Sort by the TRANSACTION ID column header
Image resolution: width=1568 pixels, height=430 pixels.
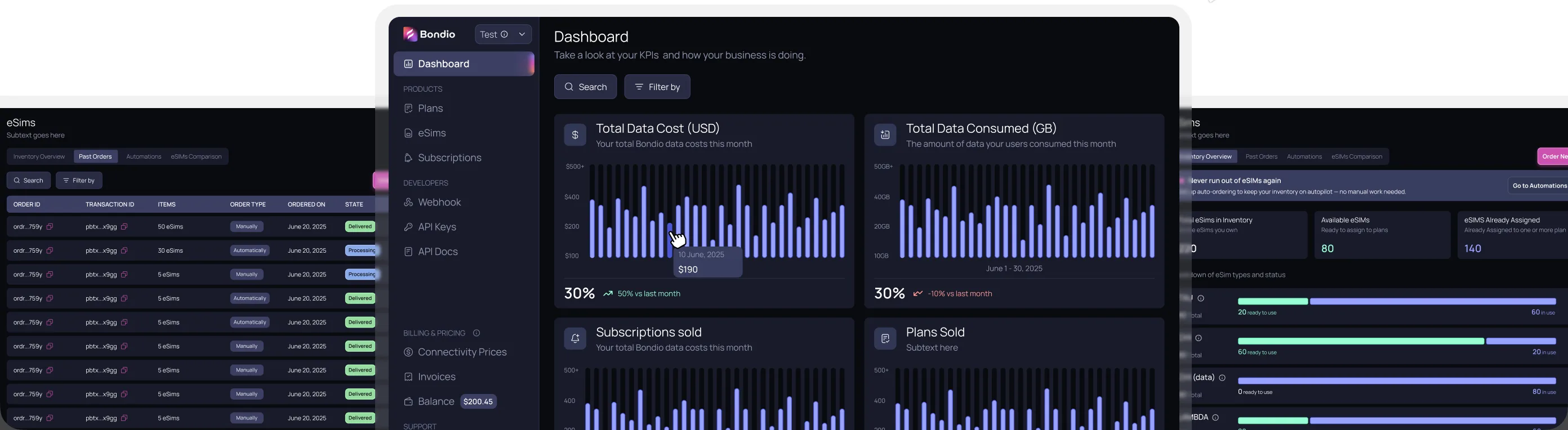[110, 205]
